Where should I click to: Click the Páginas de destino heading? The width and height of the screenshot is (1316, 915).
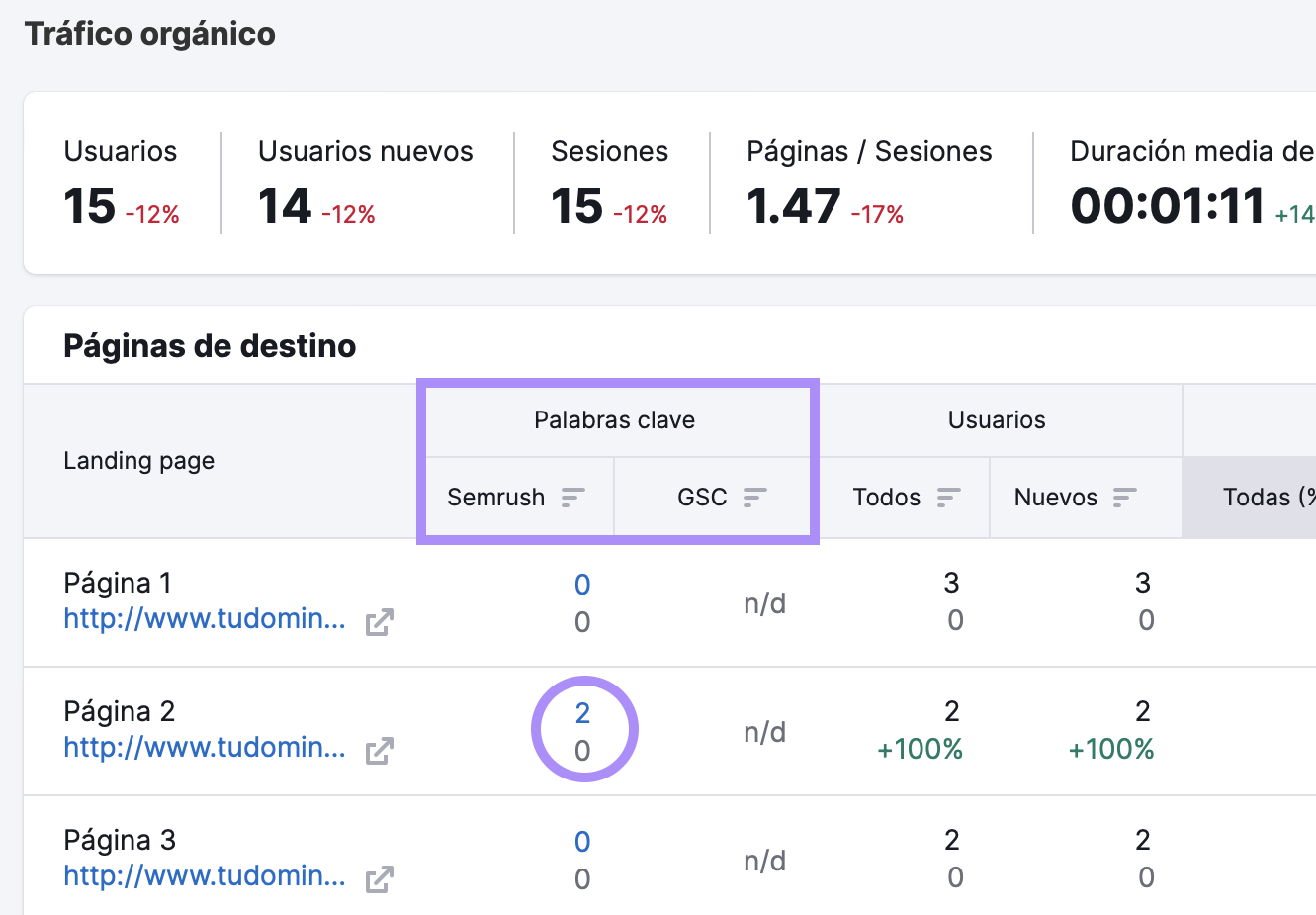210,346
